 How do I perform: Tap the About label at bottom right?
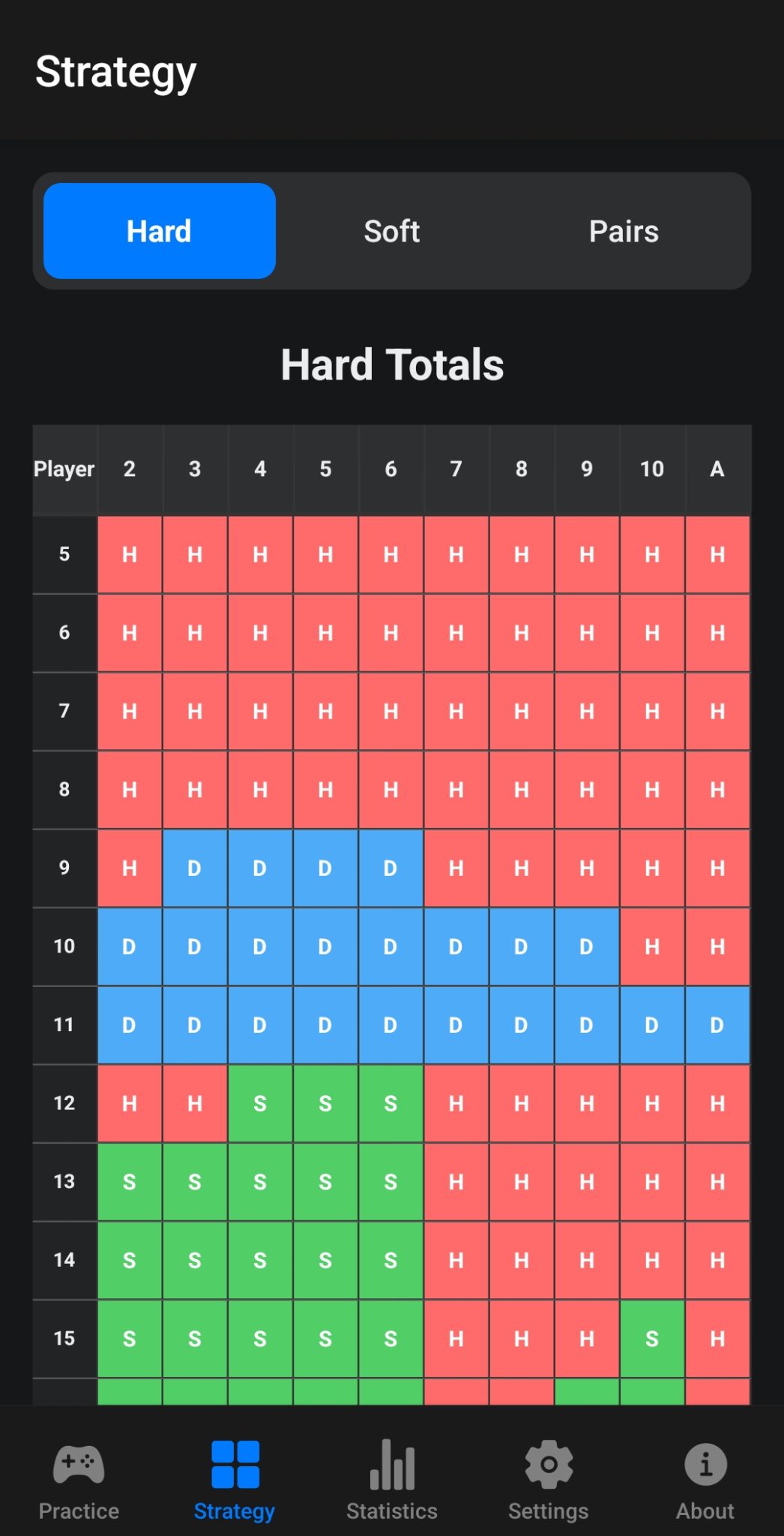(705, 1510)
